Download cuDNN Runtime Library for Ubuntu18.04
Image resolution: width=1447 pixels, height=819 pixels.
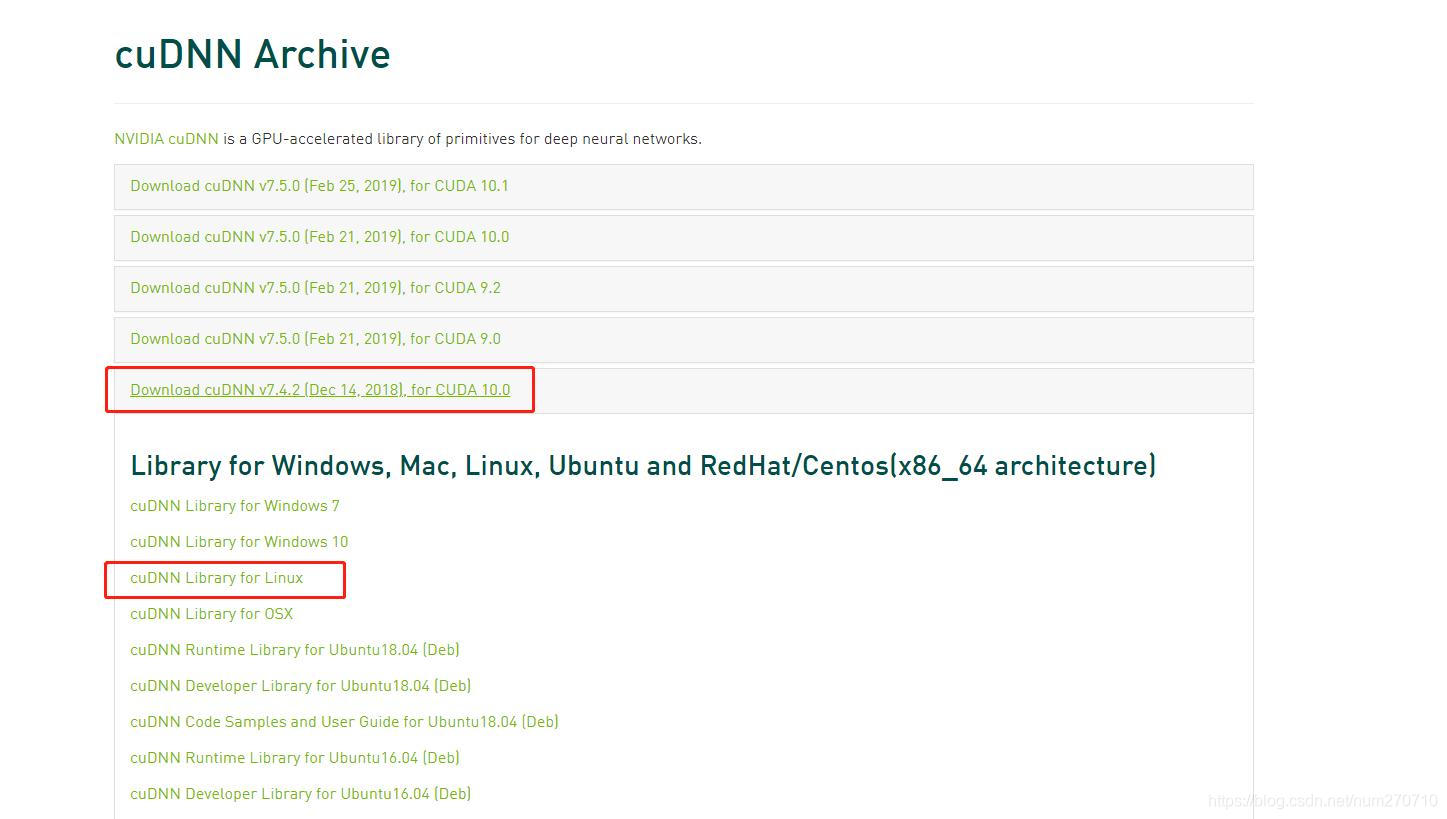(x=295, y=650)
